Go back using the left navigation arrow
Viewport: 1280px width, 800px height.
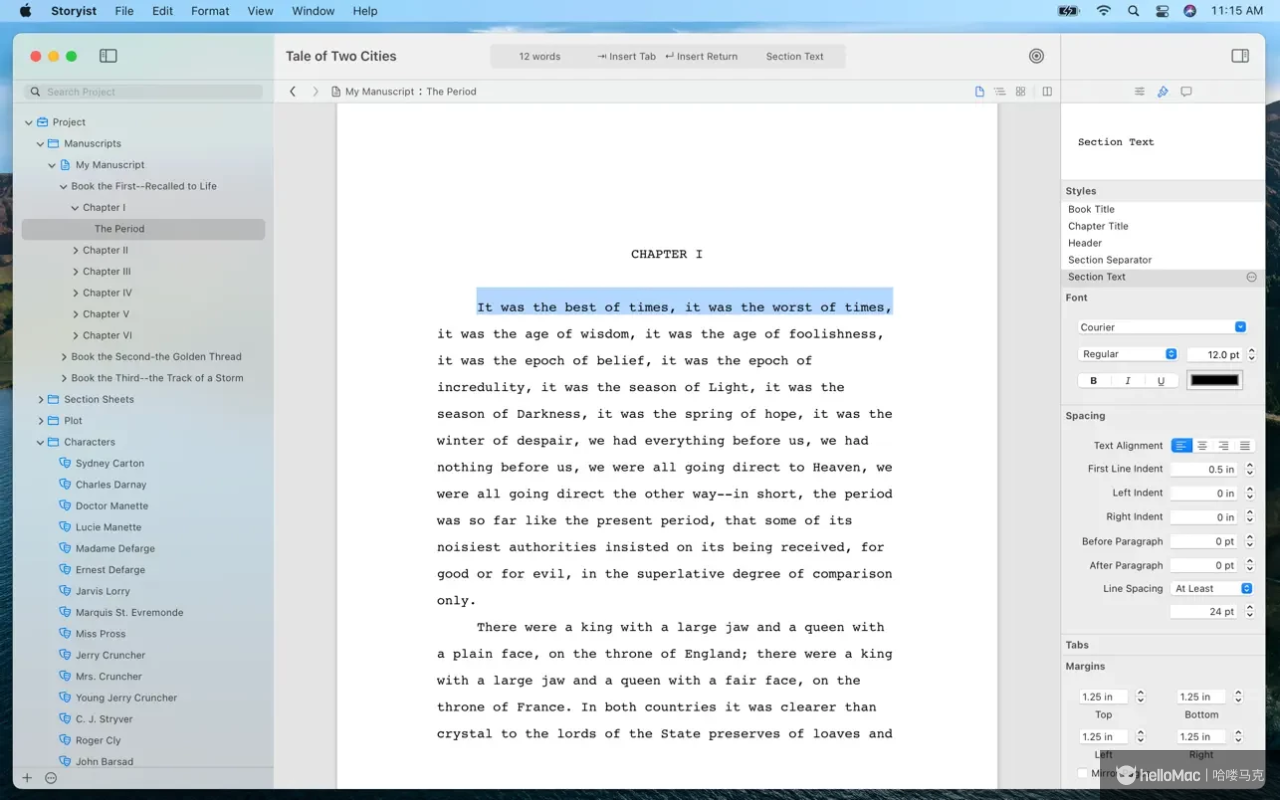(x=293, y=91)
